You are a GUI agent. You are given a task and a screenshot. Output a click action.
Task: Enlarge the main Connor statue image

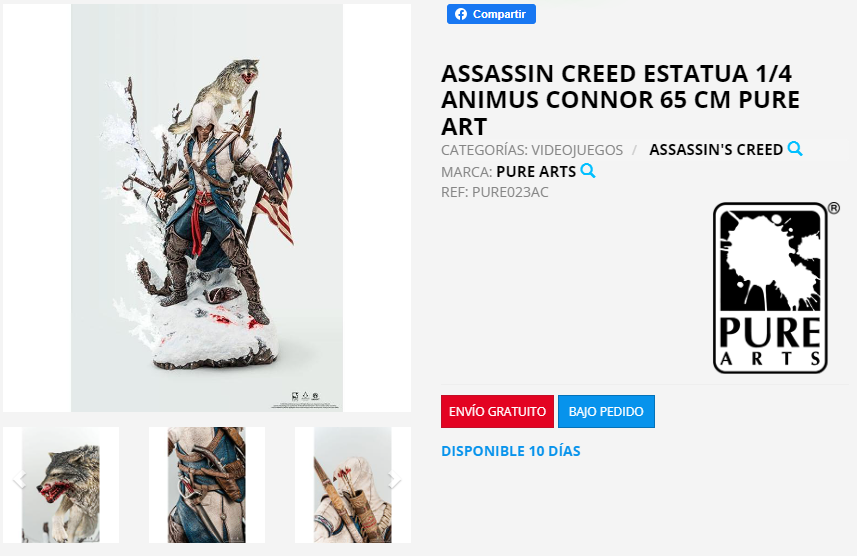(207, 208)
